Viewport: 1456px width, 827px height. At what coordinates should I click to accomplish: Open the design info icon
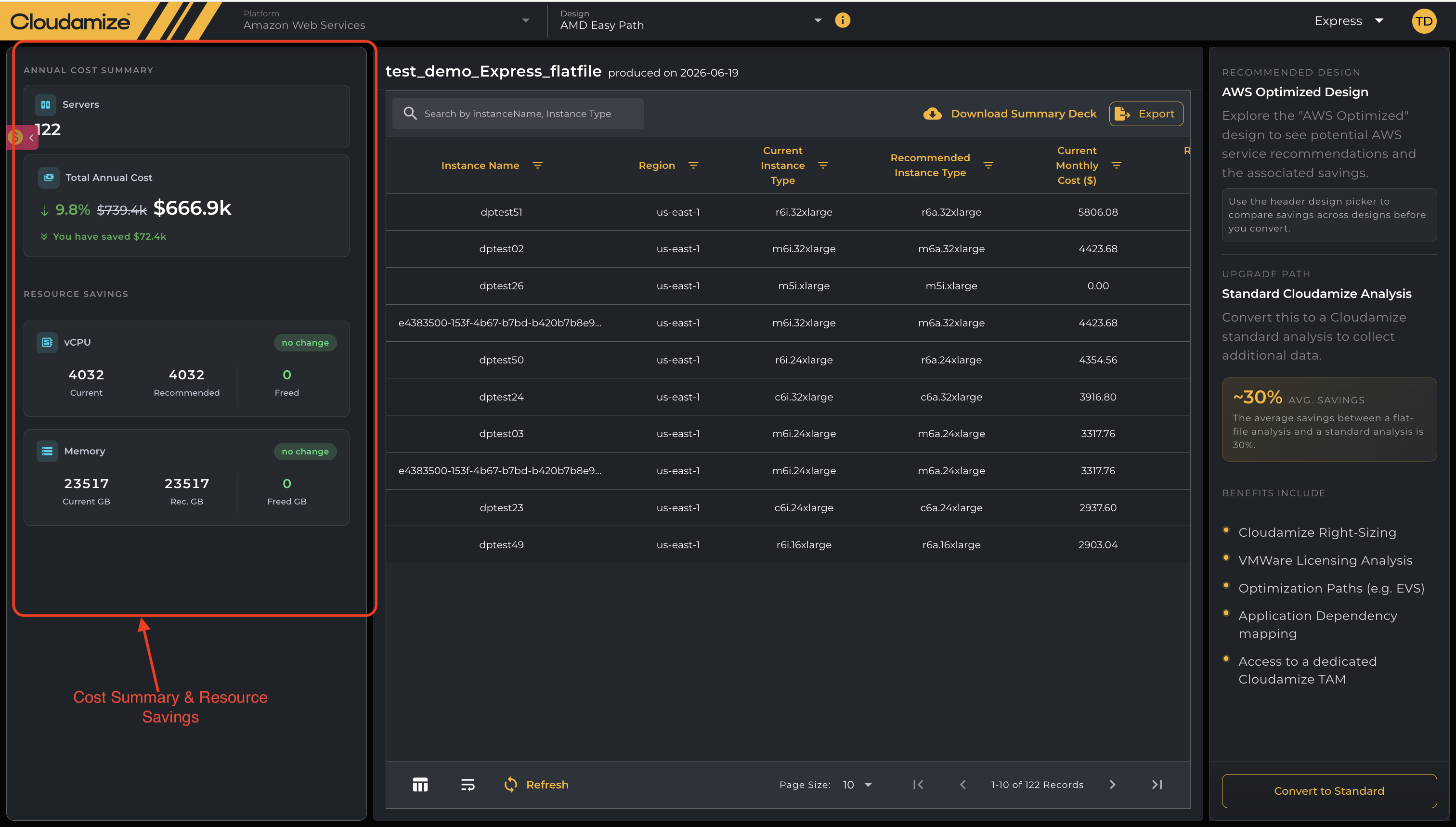pos(843,20)
